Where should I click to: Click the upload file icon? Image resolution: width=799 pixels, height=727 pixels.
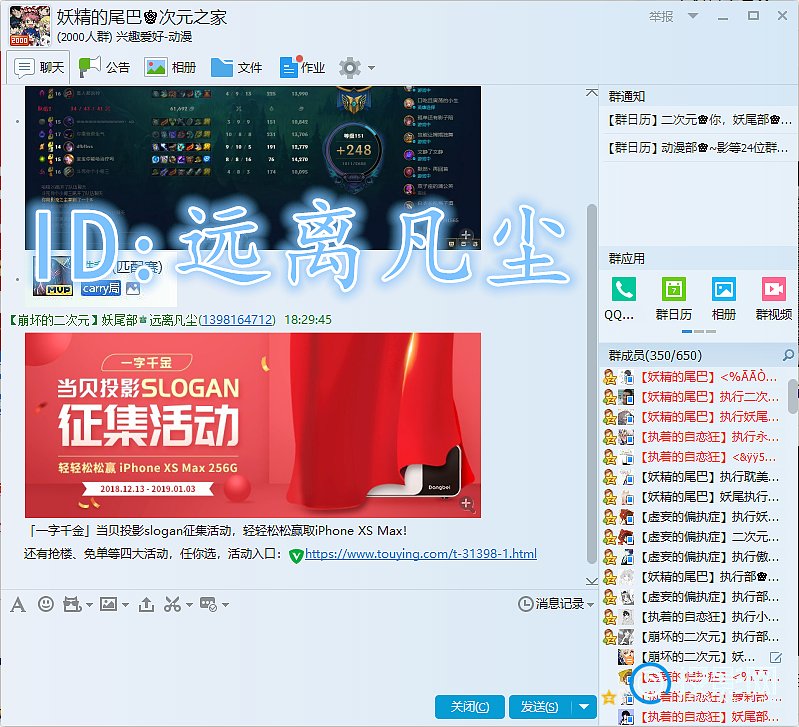pos(146,604)
